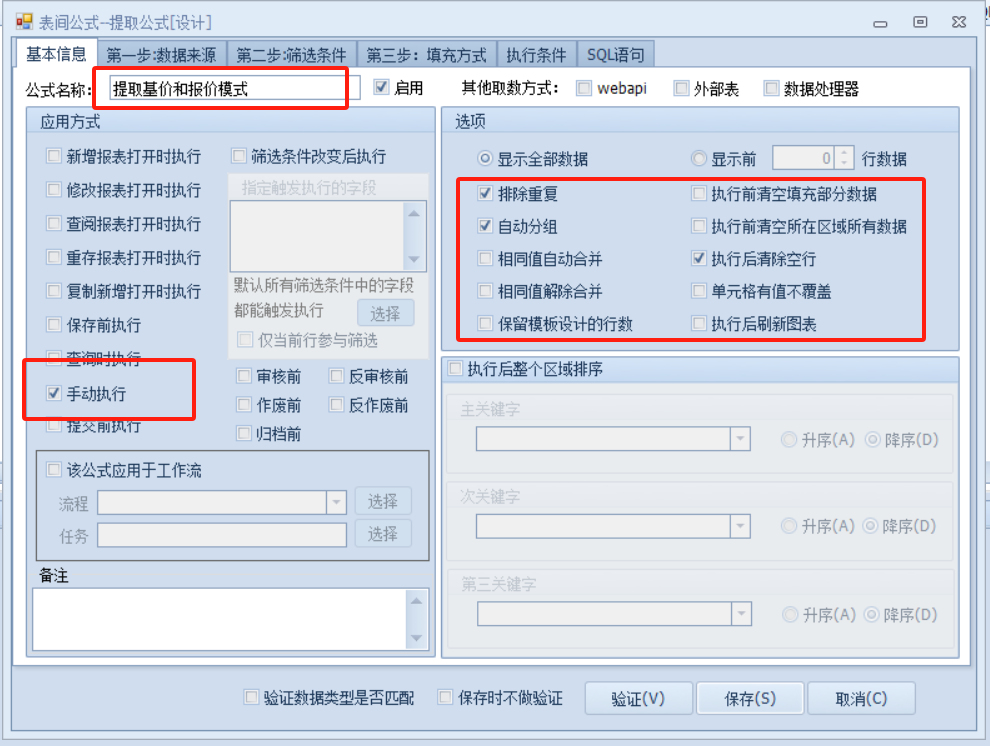Select 显示全部数据 radio button
Image resolution: width=990 pixels, height=746 pixels.
click(x=486, y=159)
